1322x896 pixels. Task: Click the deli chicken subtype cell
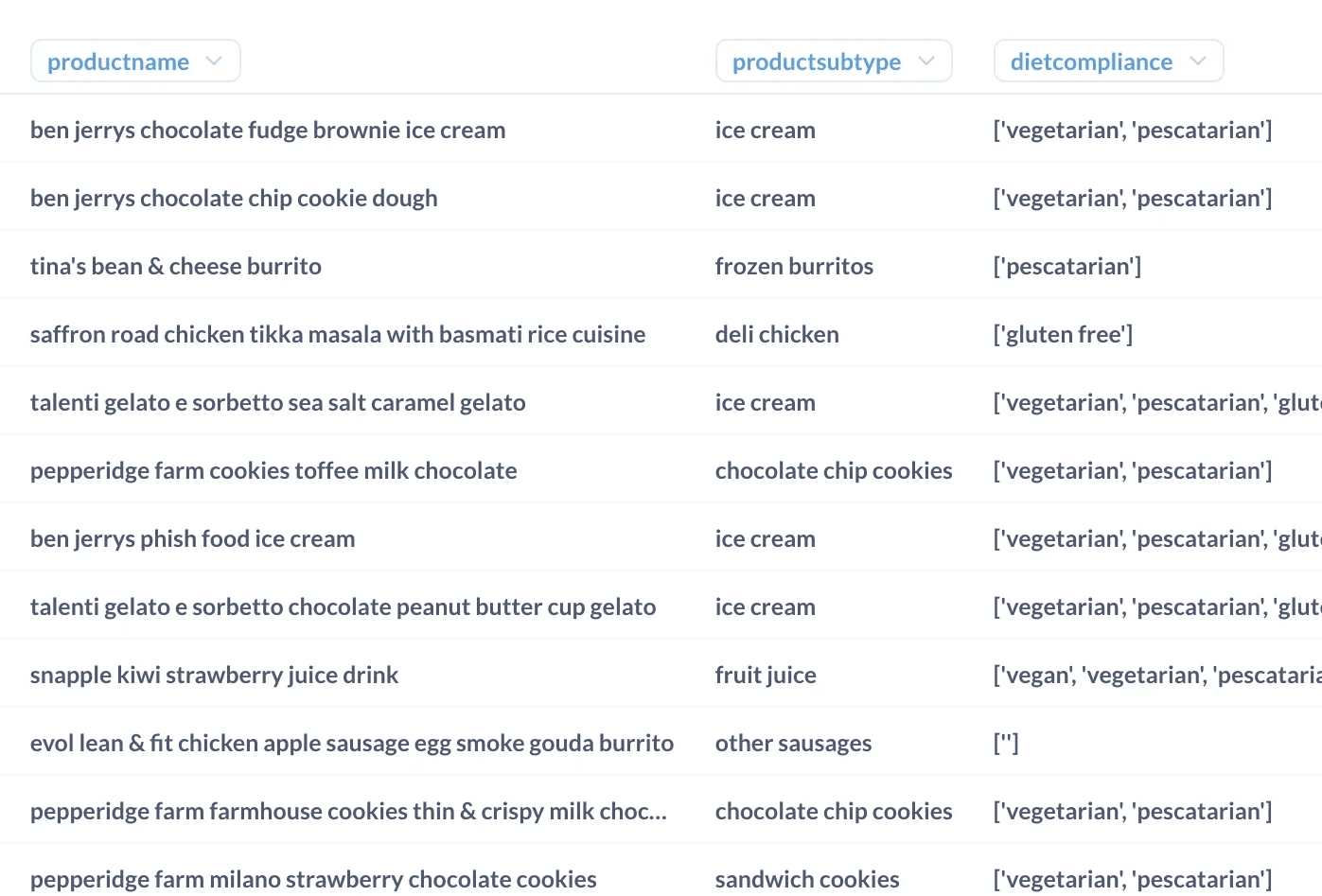[x=777, y=334]
